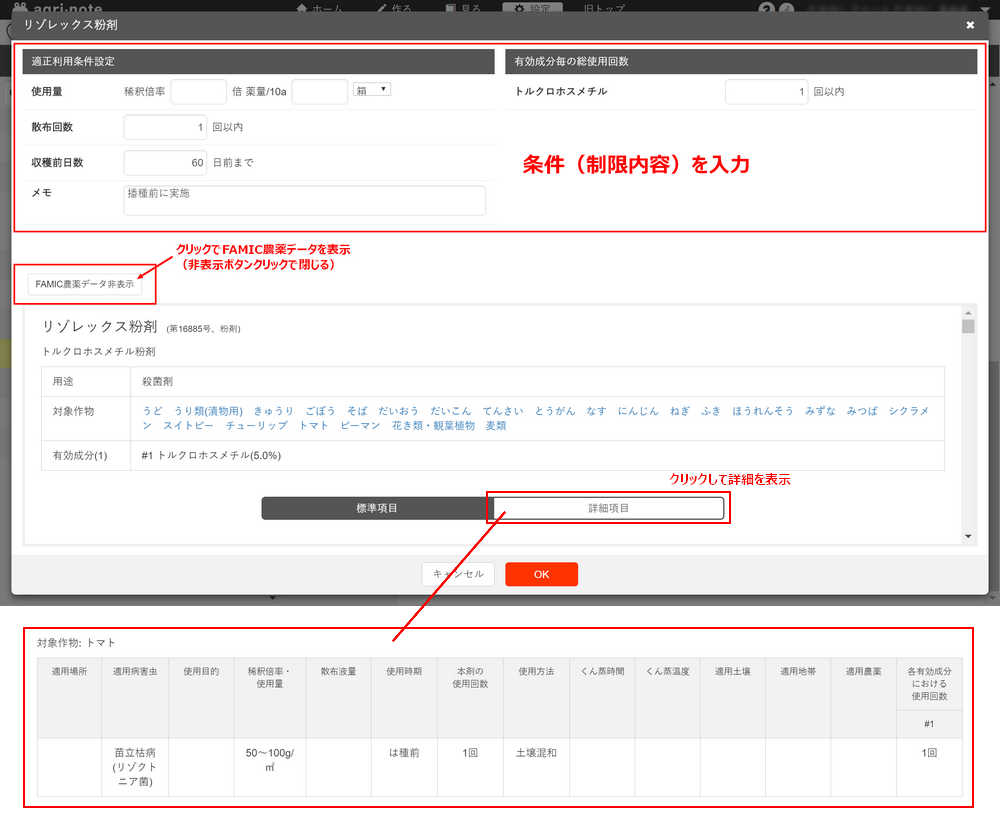Open the ふき crop link
Image resolution: width=1000 pixels, height=829 pixels.
click(x=711, y=411)
